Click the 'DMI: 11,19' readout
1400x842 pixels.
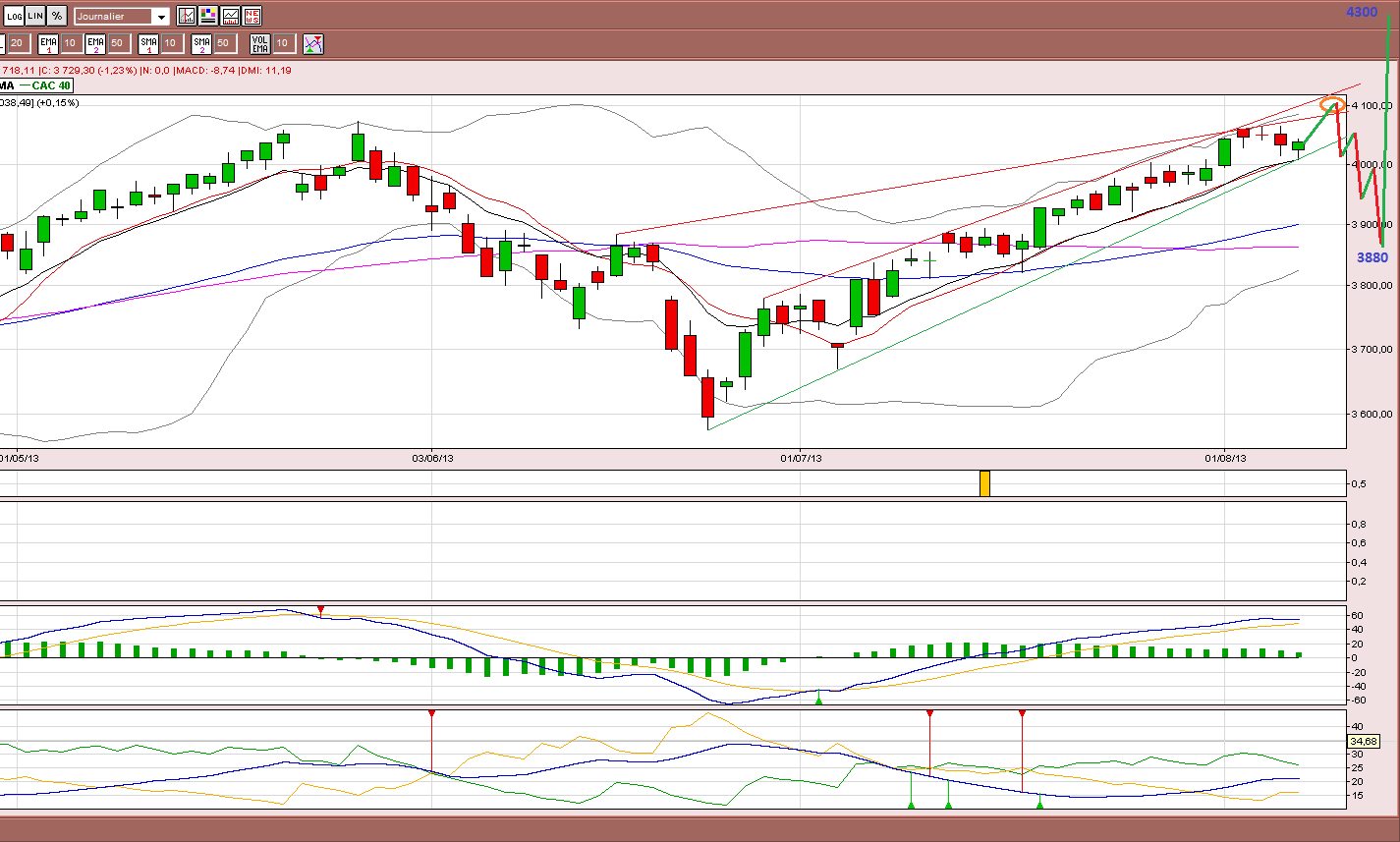[x=265, y=71]
